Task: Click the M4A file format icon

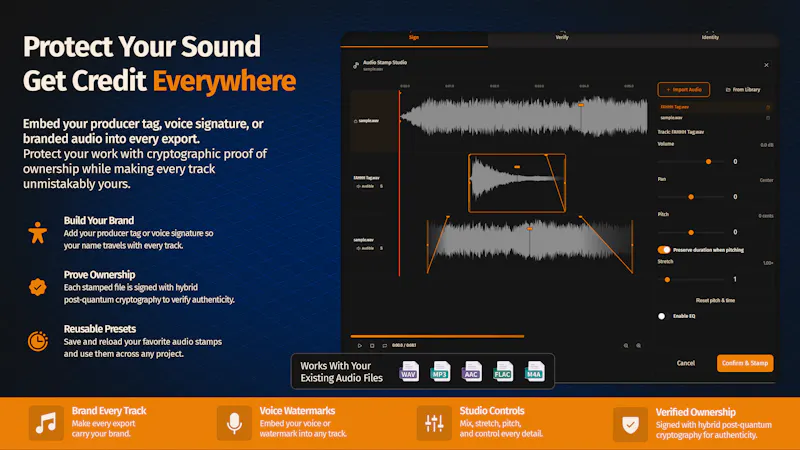Action: coord(535,371)
